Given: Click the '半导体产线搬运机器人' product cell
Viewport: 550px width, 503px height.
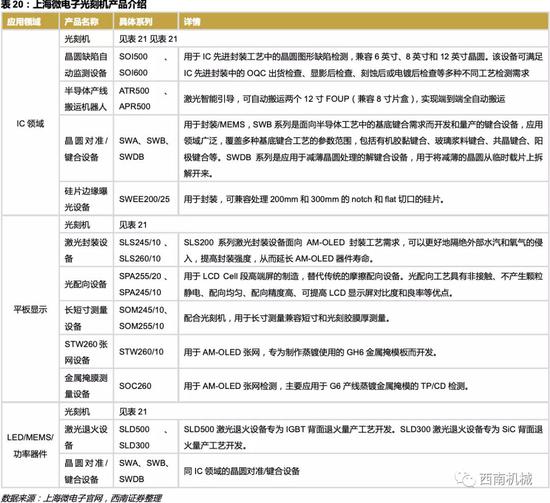Looking at the screenshot, I should 86,99.
